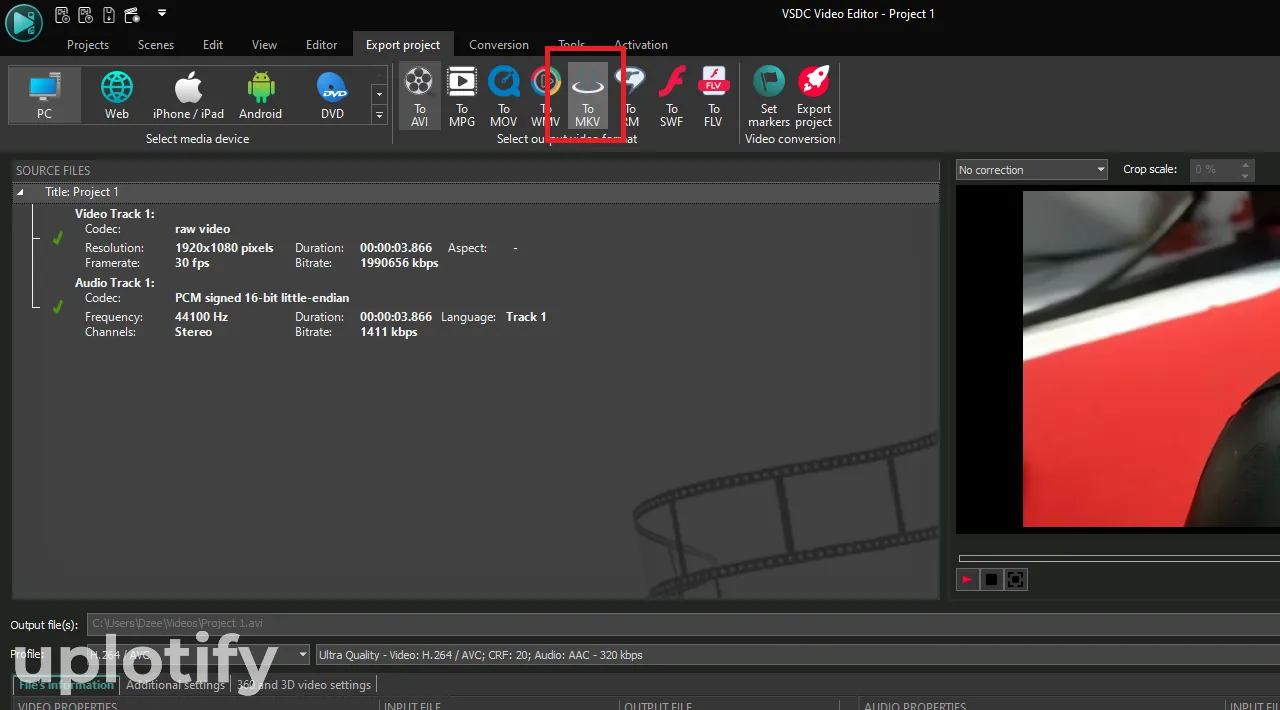Viewport: 1280px width, 710px height.
Task: Open the Activation ribbon tab
Action: [641, 45]
